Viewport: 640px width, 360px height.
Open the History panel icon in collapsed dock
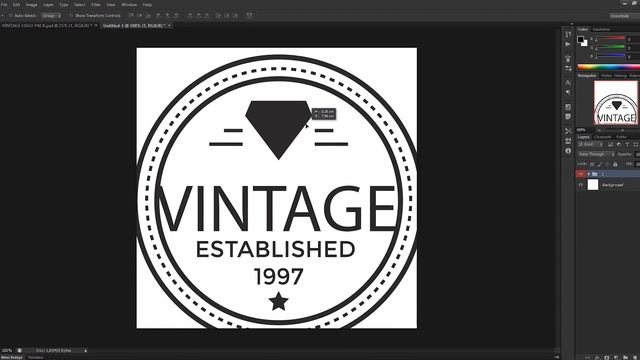(x=568, y=34)
